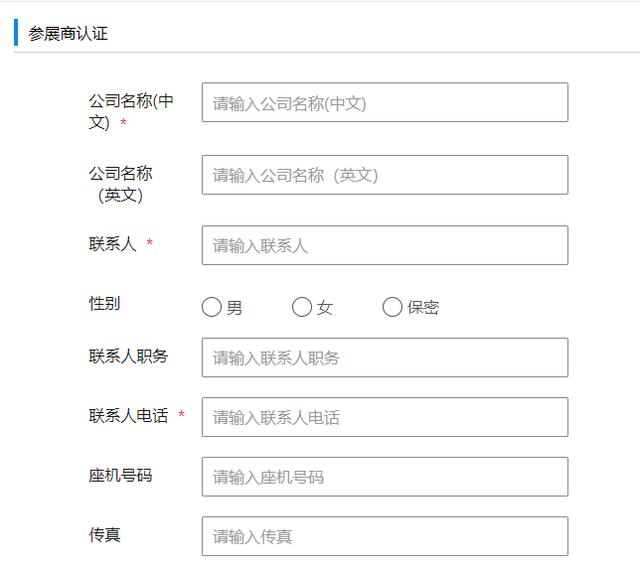This screenshot has height=571, width=640.
Task: Click the blue bar beside 参展商认证
Action: pyautogui.click(x=16, y=32)
